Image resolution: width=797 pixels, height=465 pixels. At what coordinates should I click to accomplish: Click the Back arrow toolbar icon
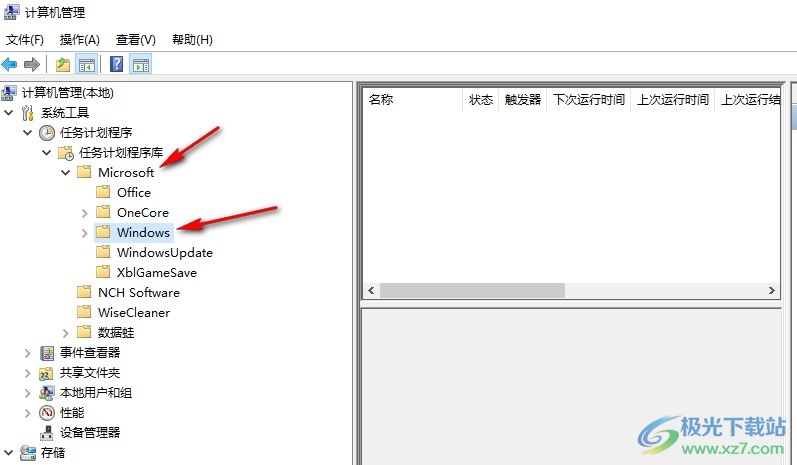coord(9,65)
